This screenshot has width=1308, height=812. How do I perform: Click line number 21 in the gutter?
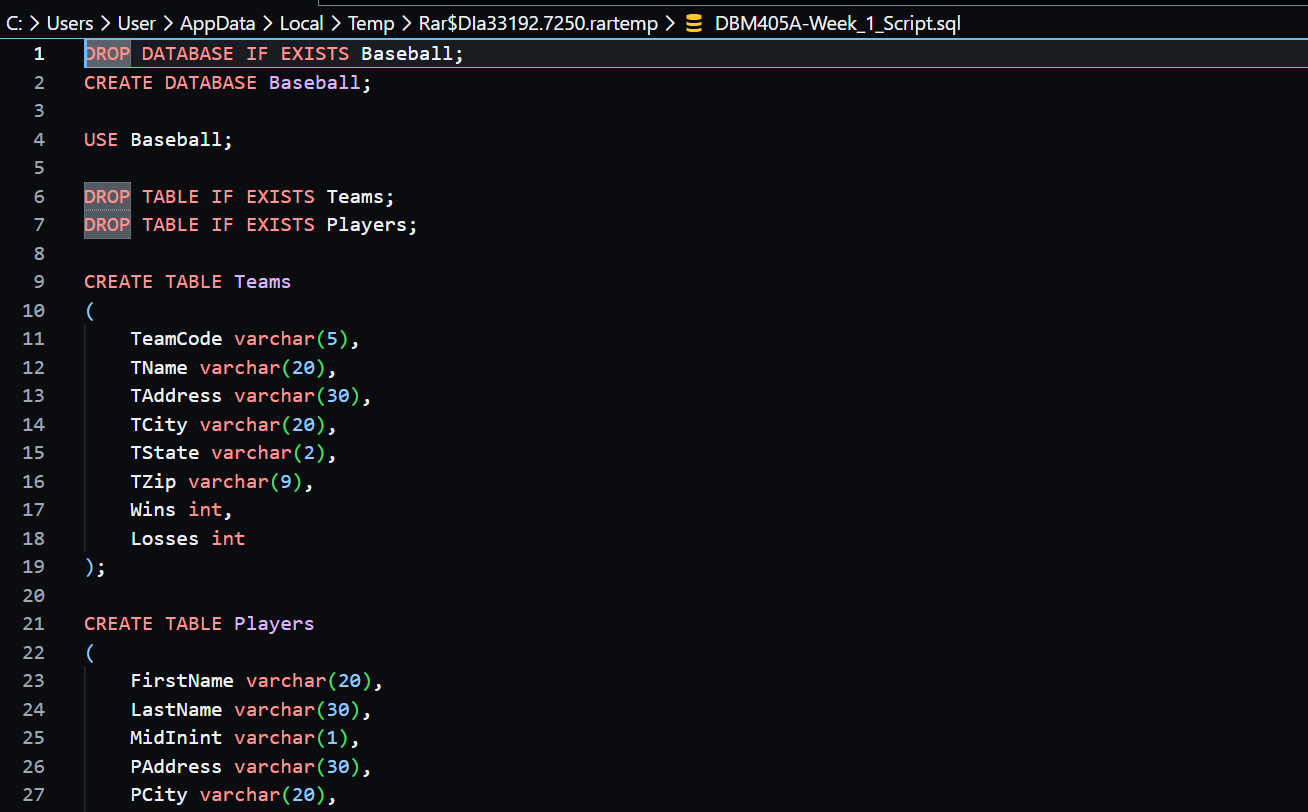(x=34, y=624)
